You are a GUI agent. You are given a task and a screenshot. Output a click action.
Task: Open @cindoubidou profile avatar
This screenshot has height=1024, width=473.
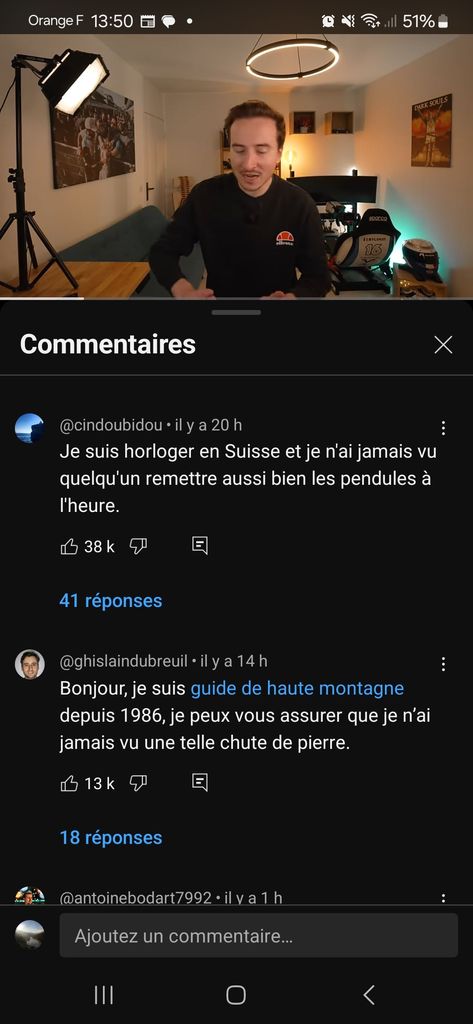pos(29,428)
